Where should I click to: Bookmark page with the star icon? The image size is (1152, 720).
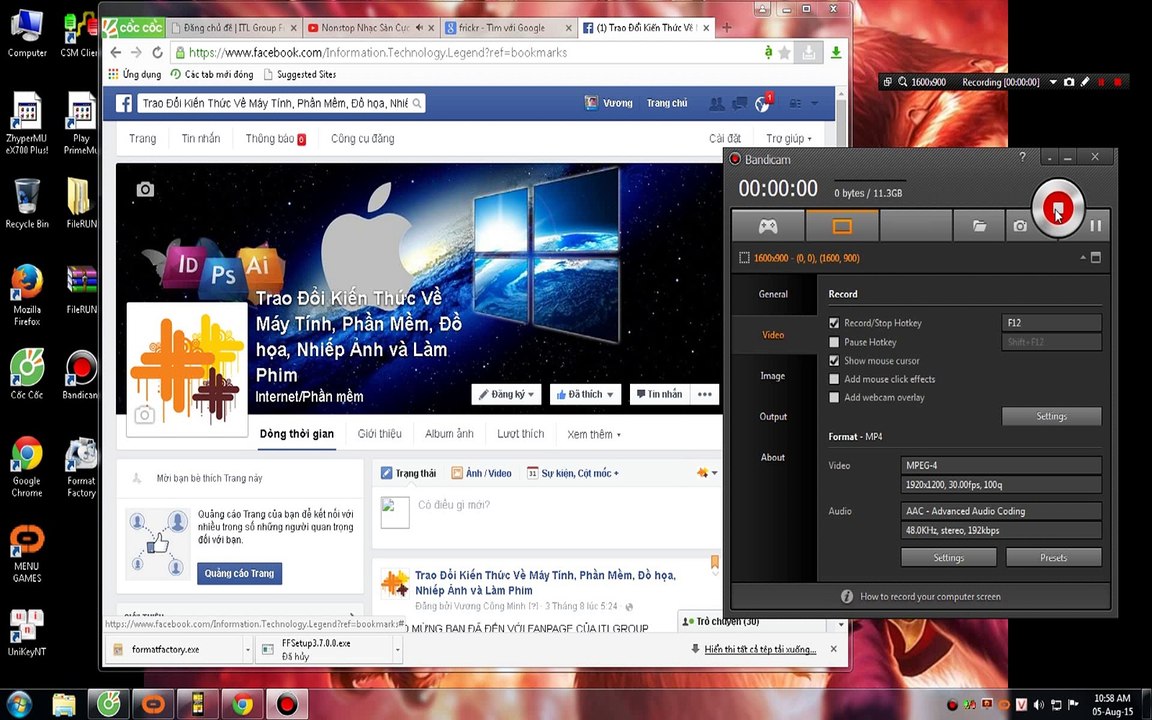[785, 53]
